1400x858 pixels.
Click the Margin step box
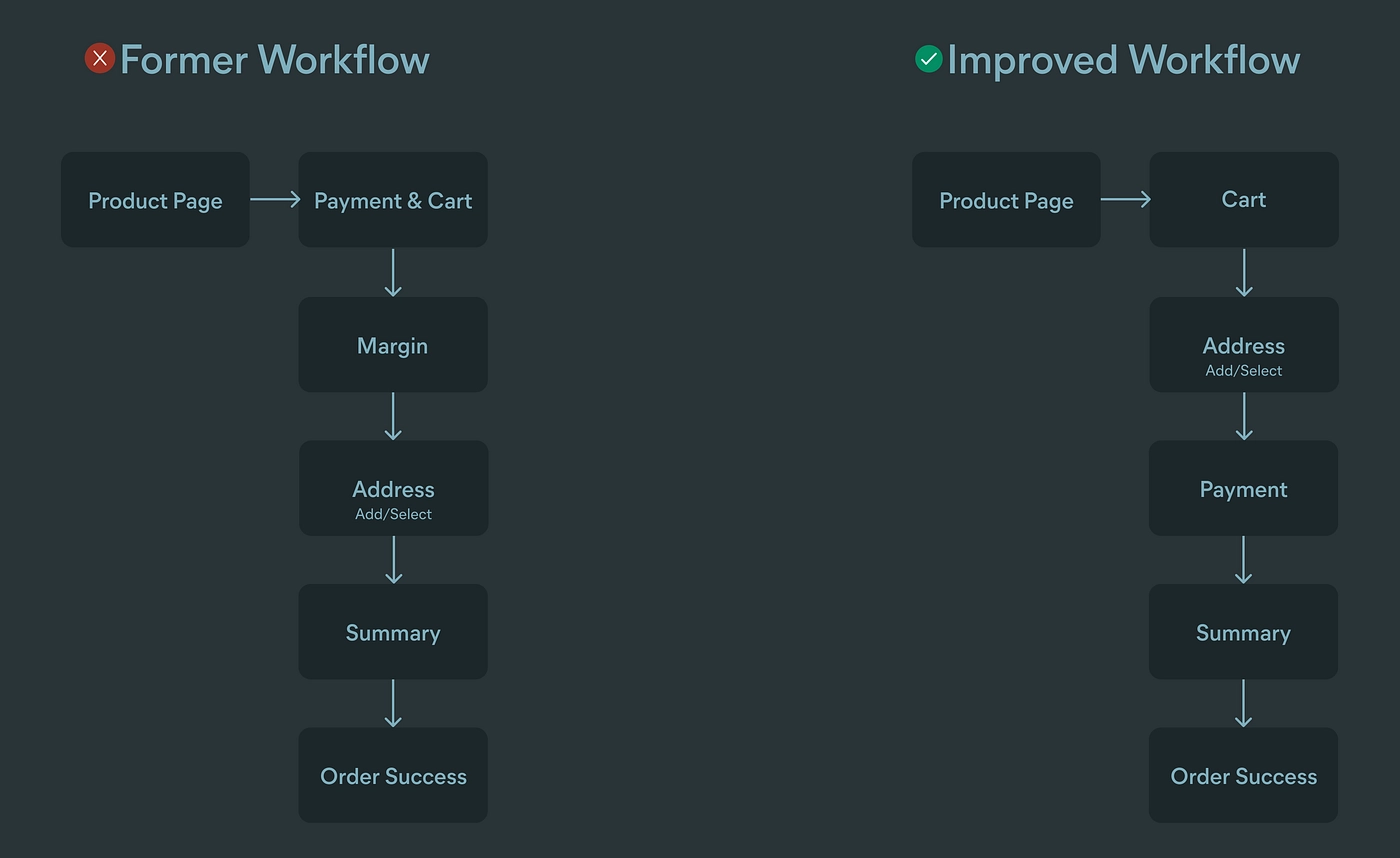click(393, 344)
